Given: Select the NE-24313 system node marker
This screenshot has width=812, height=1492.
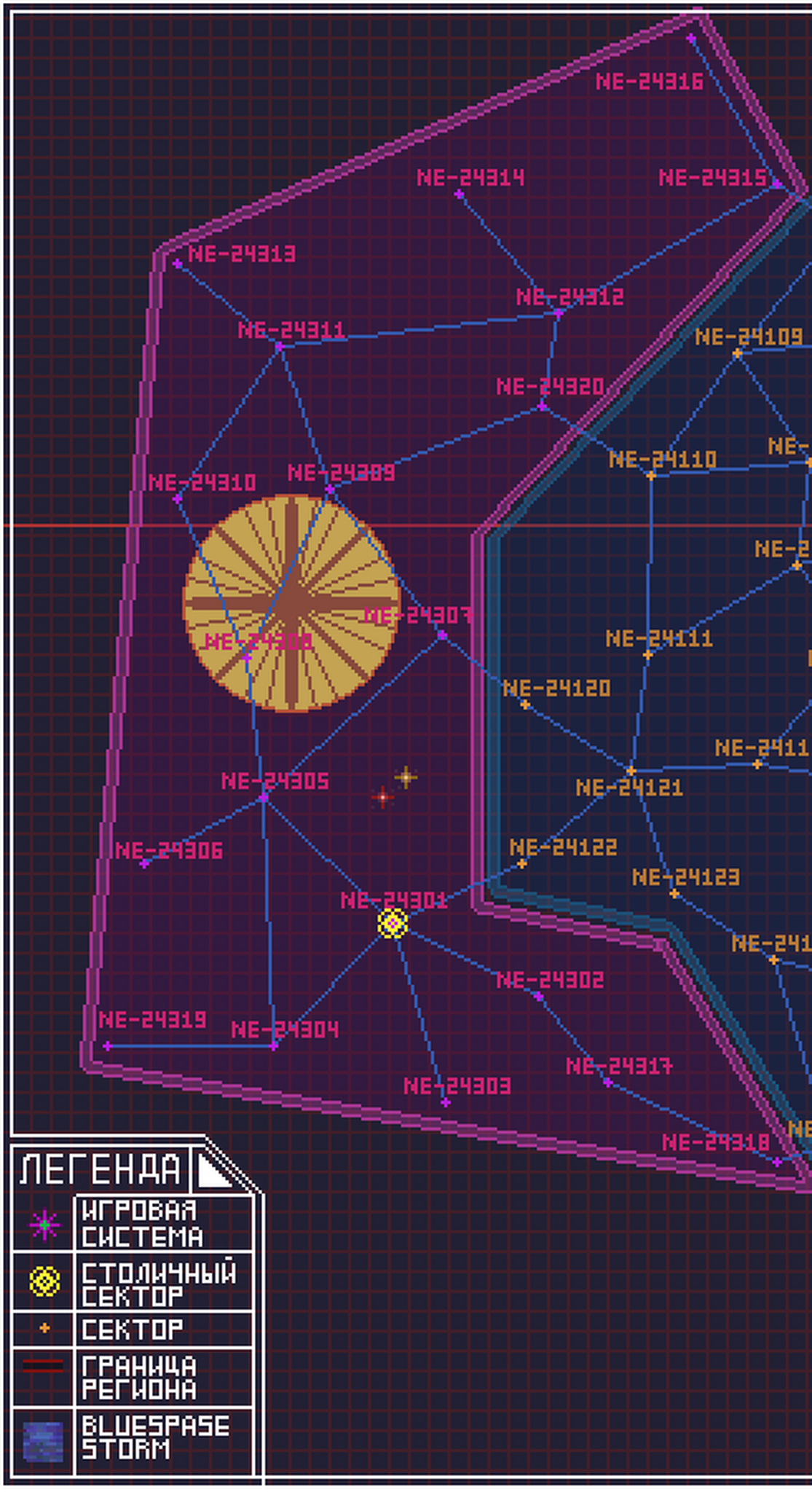Looking at the screenshot, I should (177, 264).
